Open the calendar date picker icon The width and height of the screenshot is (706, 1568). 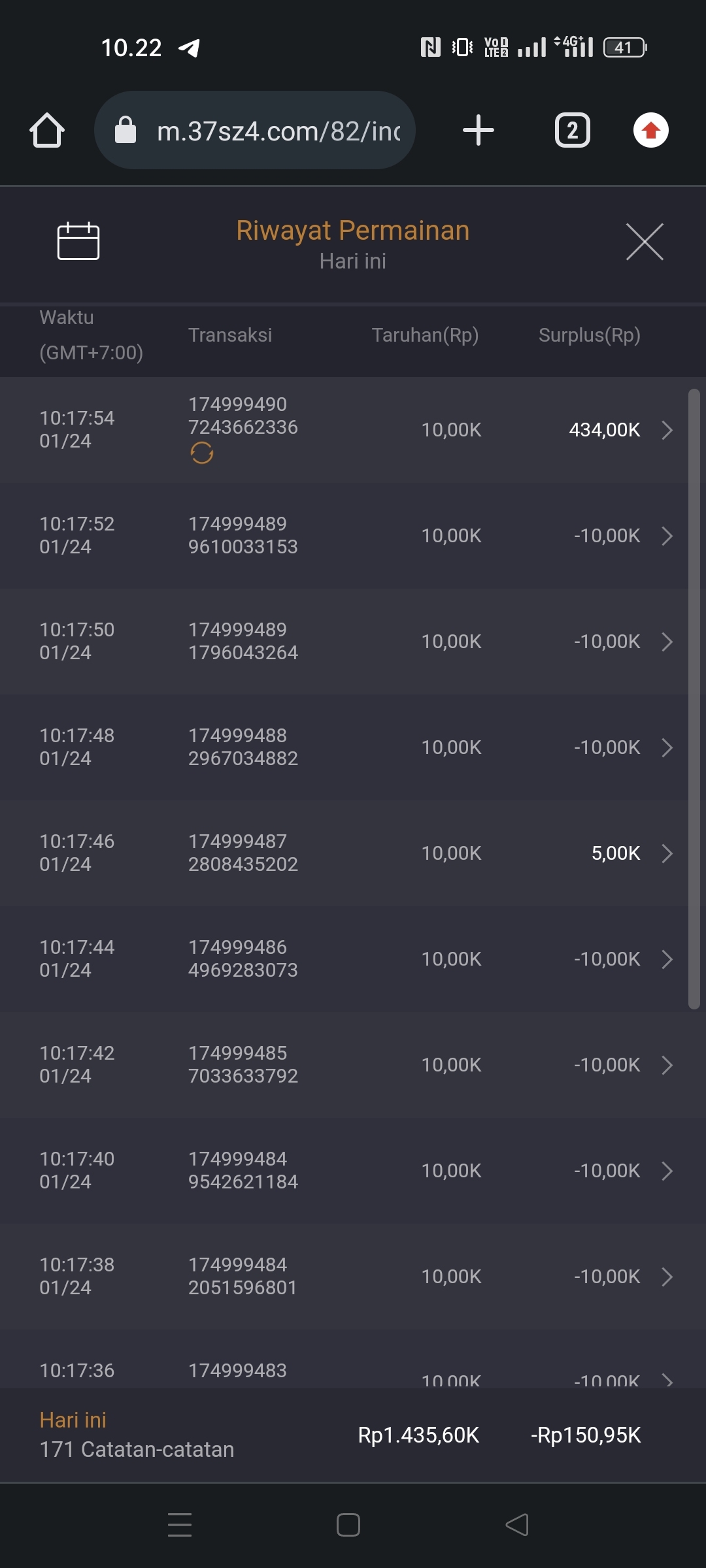(x=78, y=241)
